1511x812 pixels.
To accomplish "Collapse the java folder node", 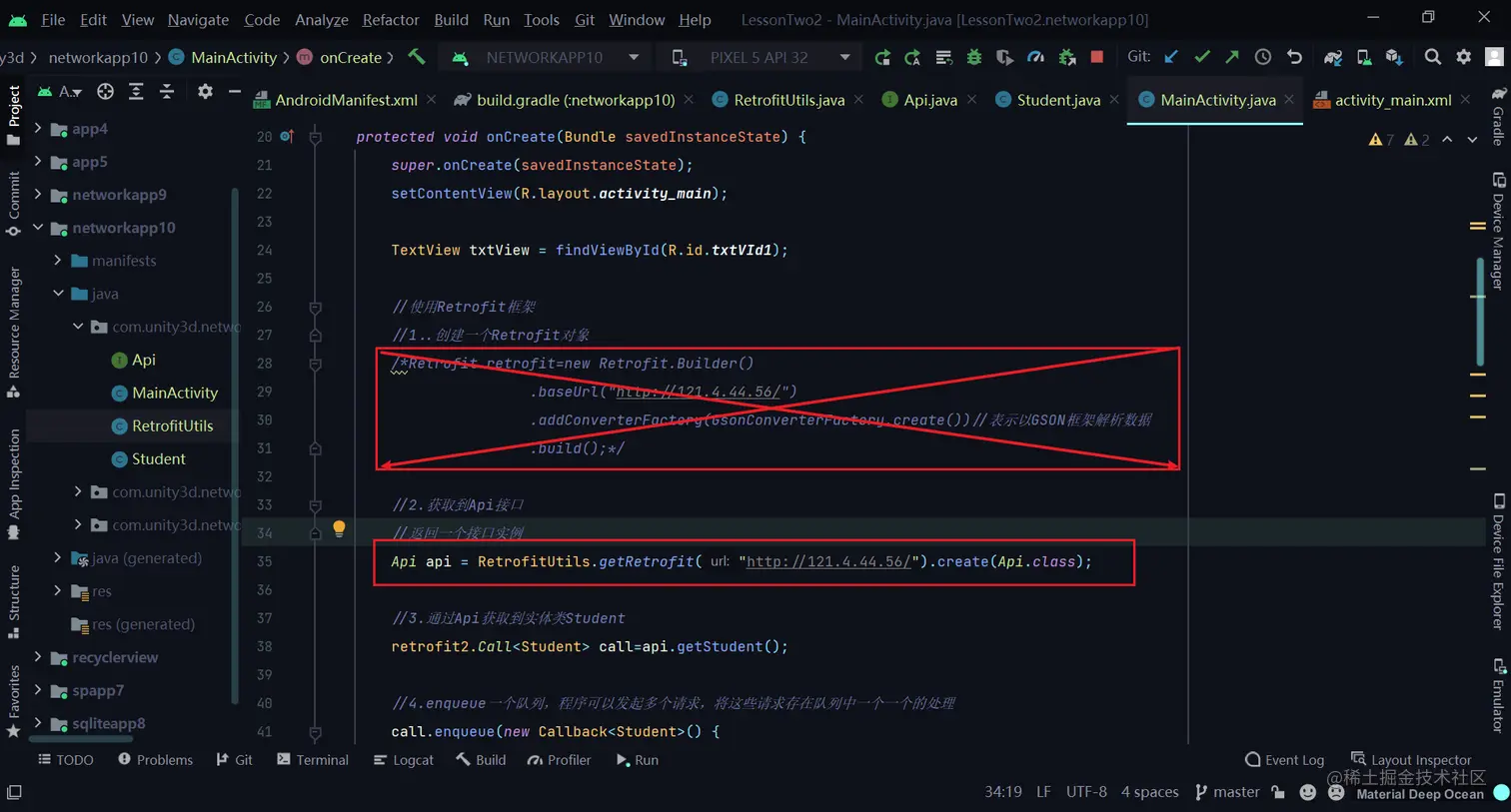I will click(58, 294).
